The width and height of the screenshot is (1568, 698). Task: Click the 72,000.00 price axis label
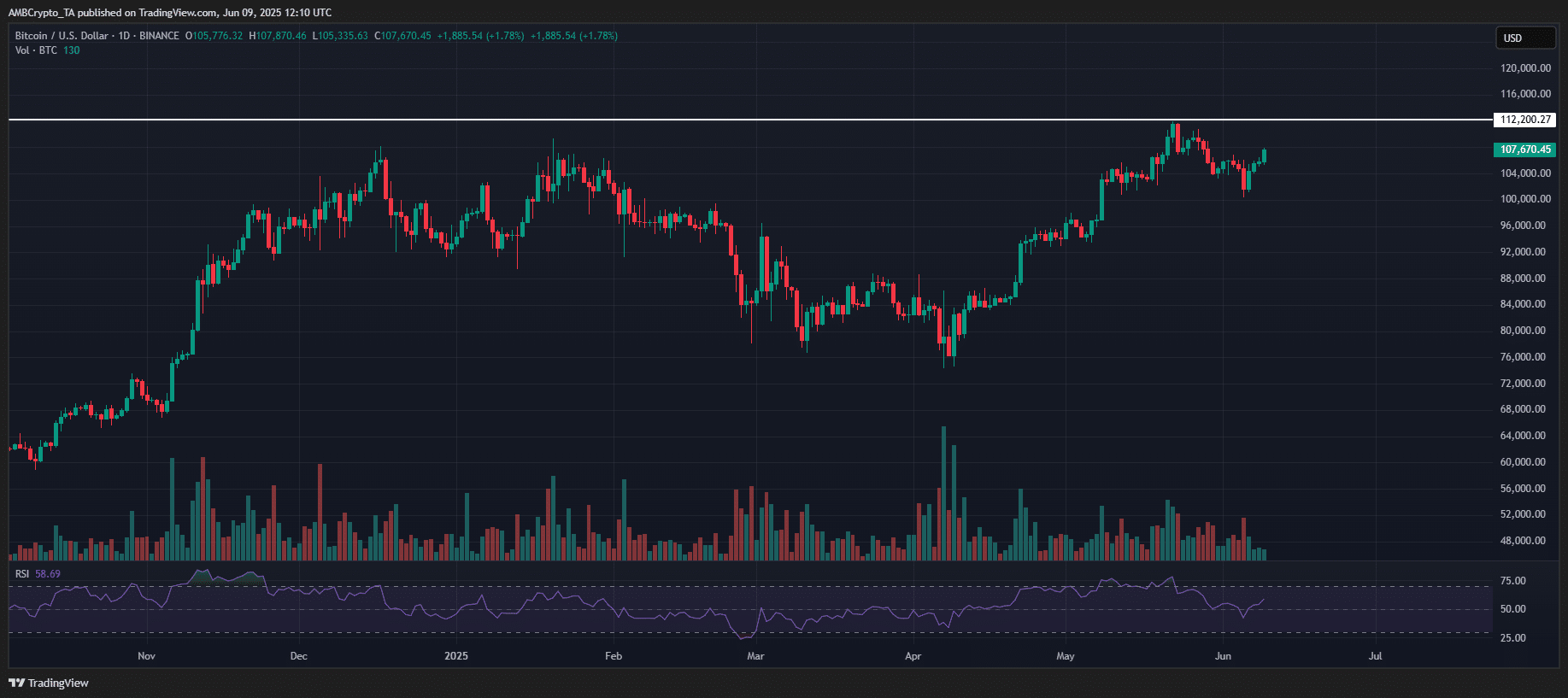tap(1523, 384)
